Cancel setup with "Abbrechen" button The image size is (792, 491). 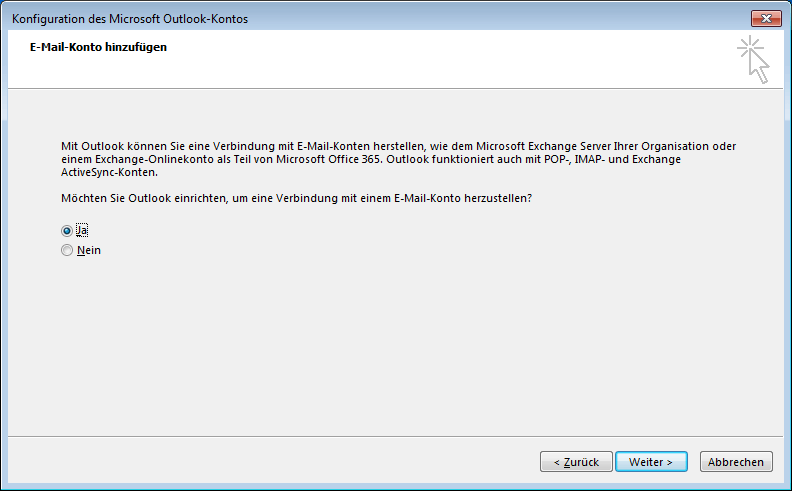[736, 462]
